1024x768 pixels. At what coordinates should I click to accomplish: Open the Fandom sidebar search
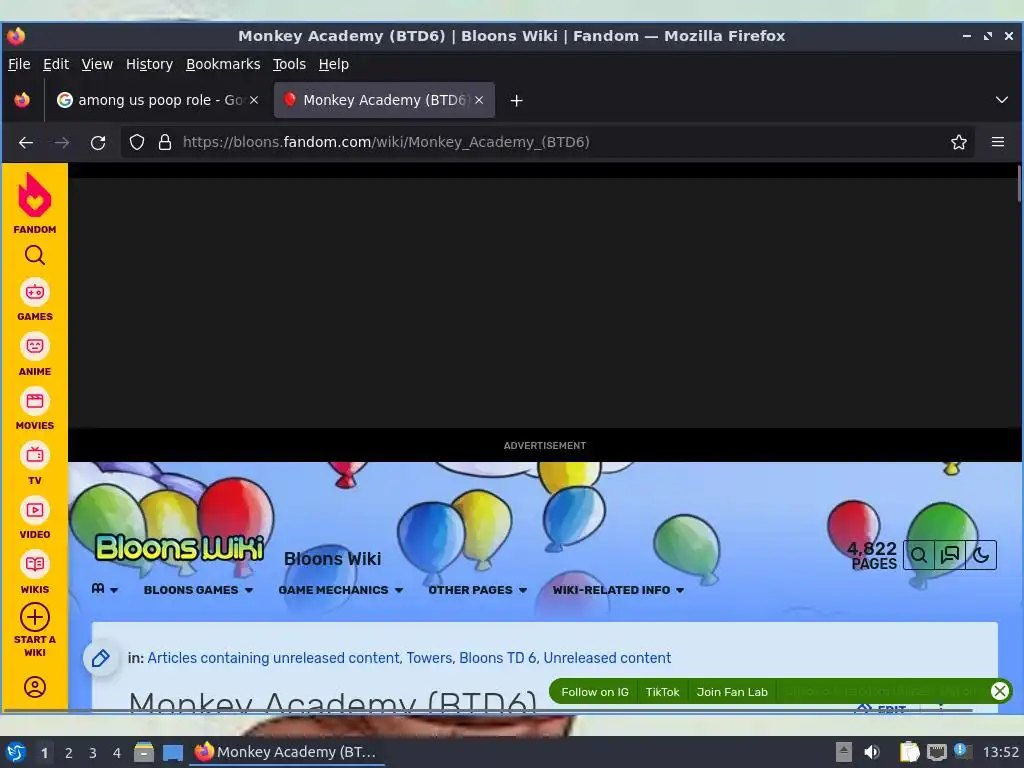point(35,255)
